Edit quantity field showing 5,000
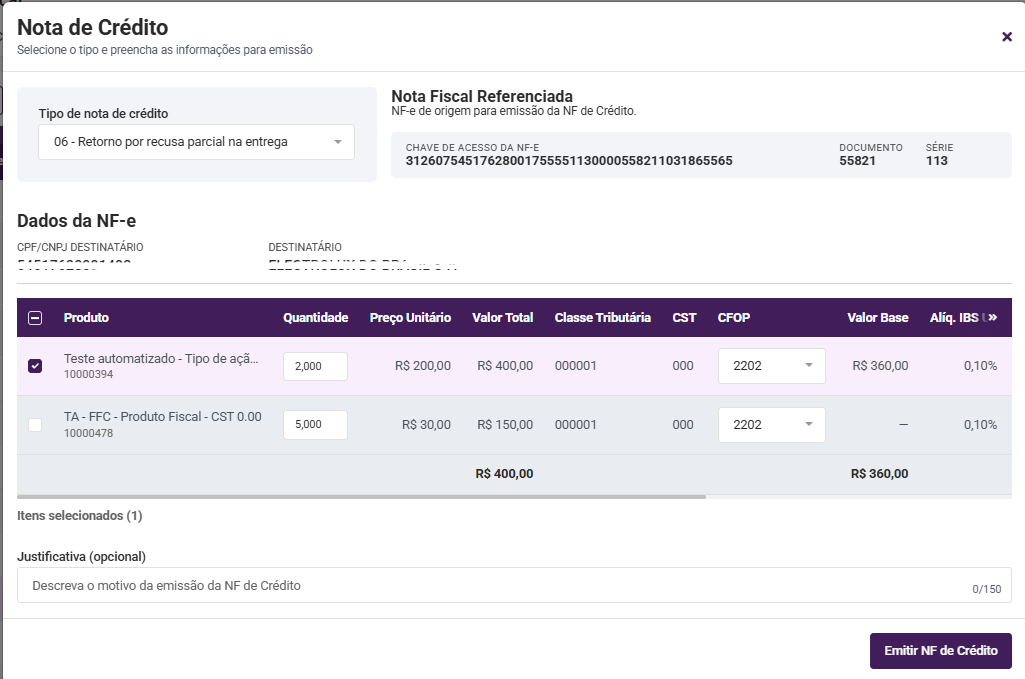 [x=315, y=425]
